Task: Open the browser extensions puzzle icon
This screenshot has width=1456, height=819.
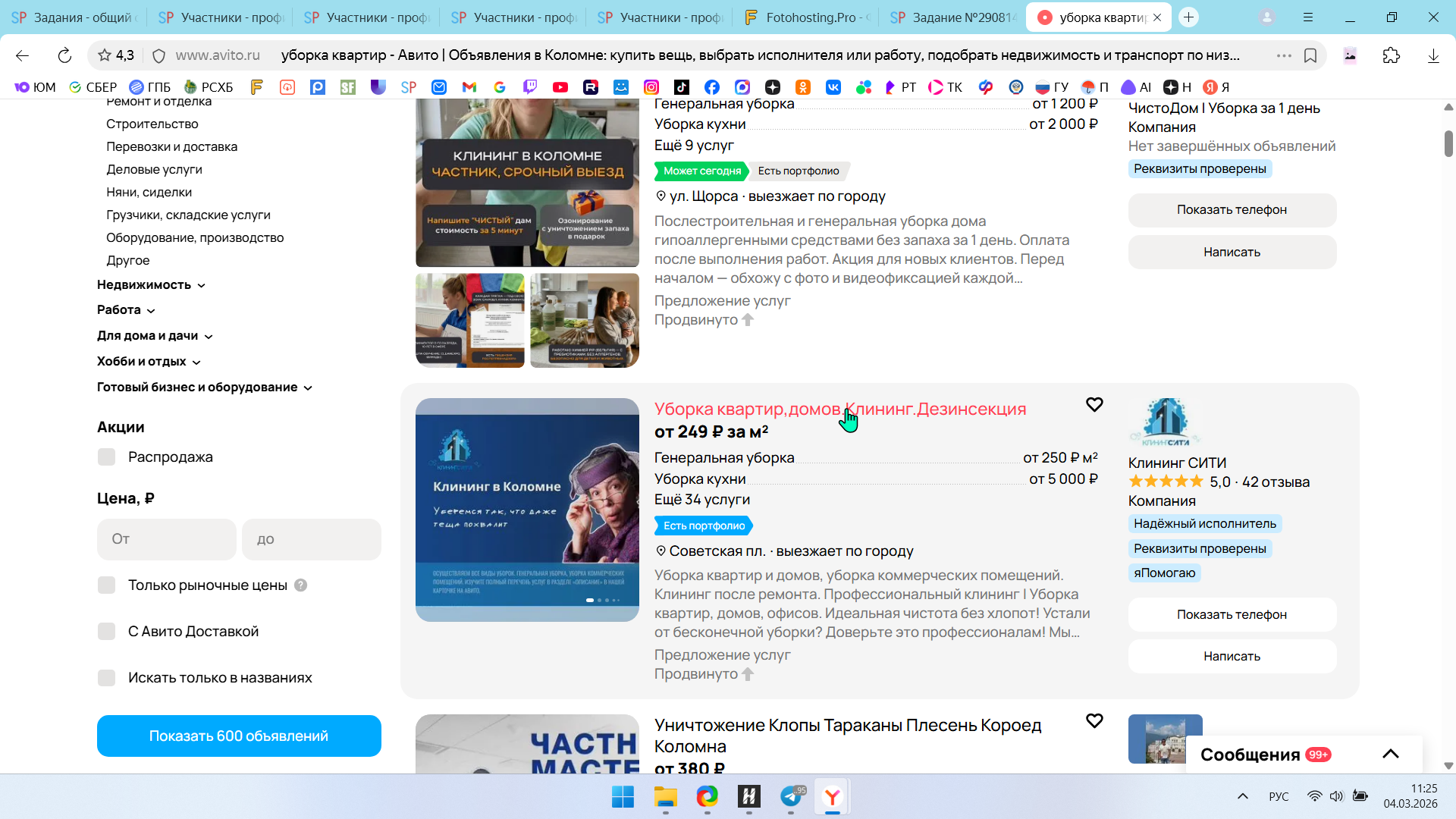Action: point(1391,55)
